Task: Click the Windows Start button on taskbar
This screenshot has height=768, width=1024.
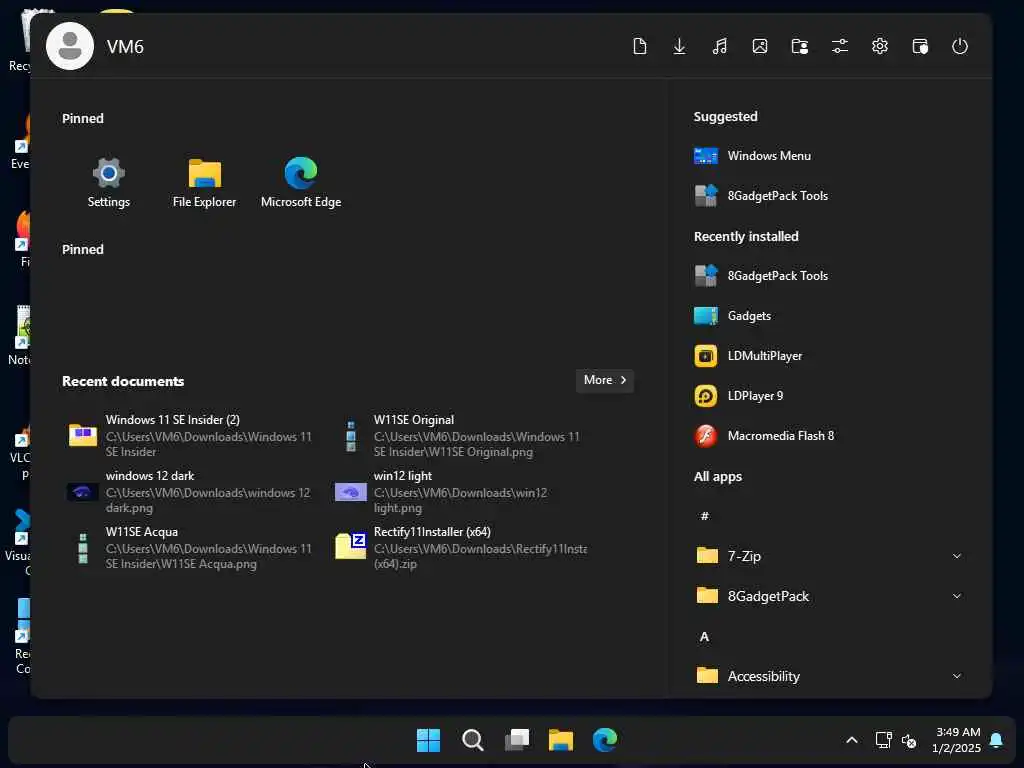Action: (x=428, y=740)
